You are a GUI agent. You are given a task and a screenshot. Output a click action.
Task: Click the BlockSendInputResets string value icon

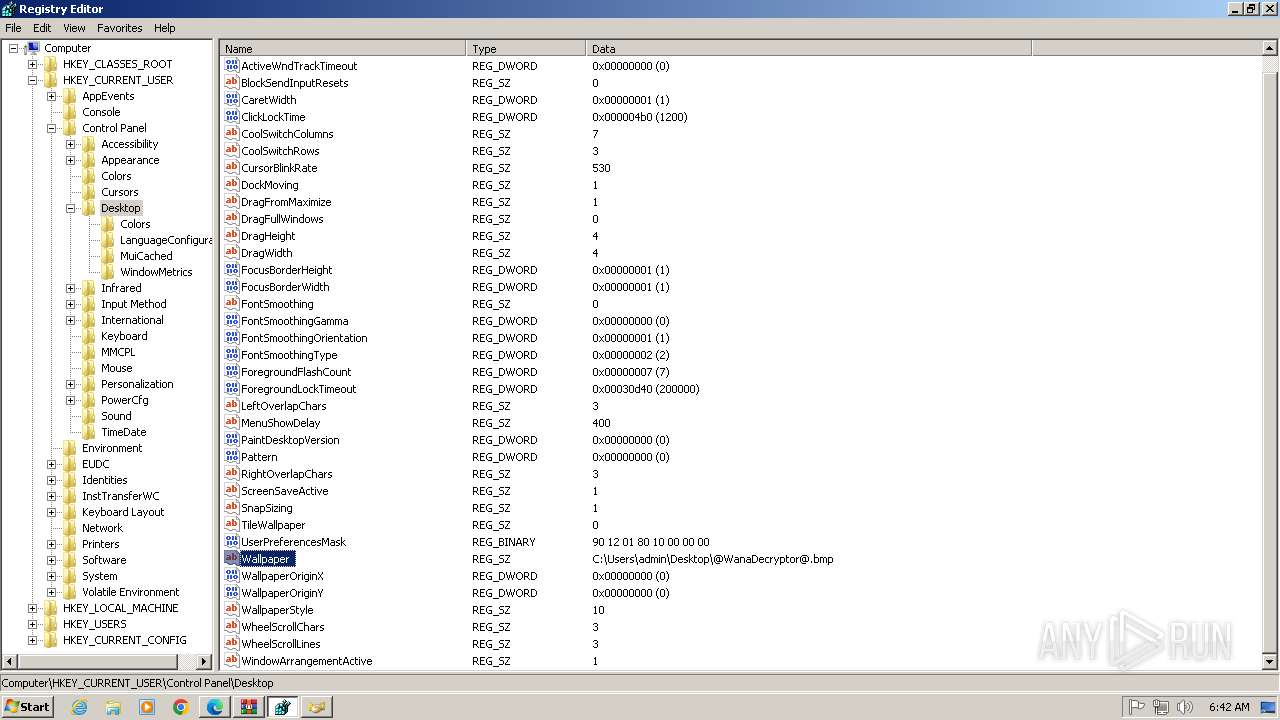(x=232, y=83)
